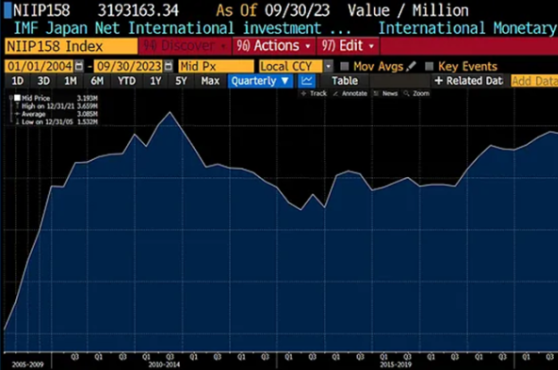Open the start date calendar picker icon
Image resolution: width=558 pixels, height=370 pixels.
(x=79, y=66)
